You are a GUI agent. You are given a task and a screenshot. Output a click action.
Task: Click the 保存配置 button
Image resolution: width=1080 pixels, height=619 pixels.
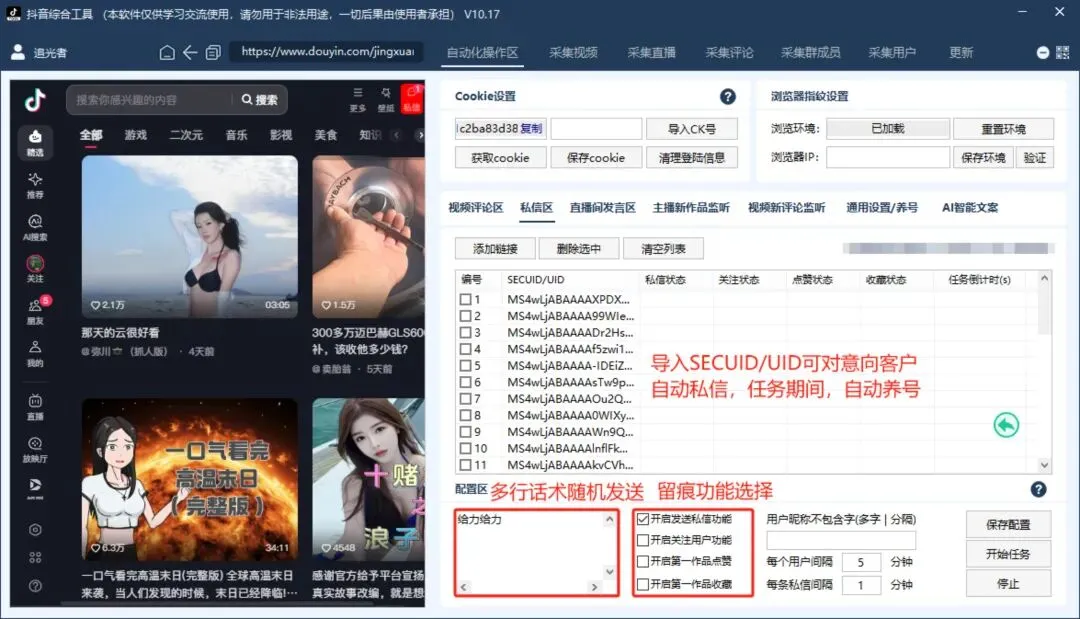point(1008,525)
